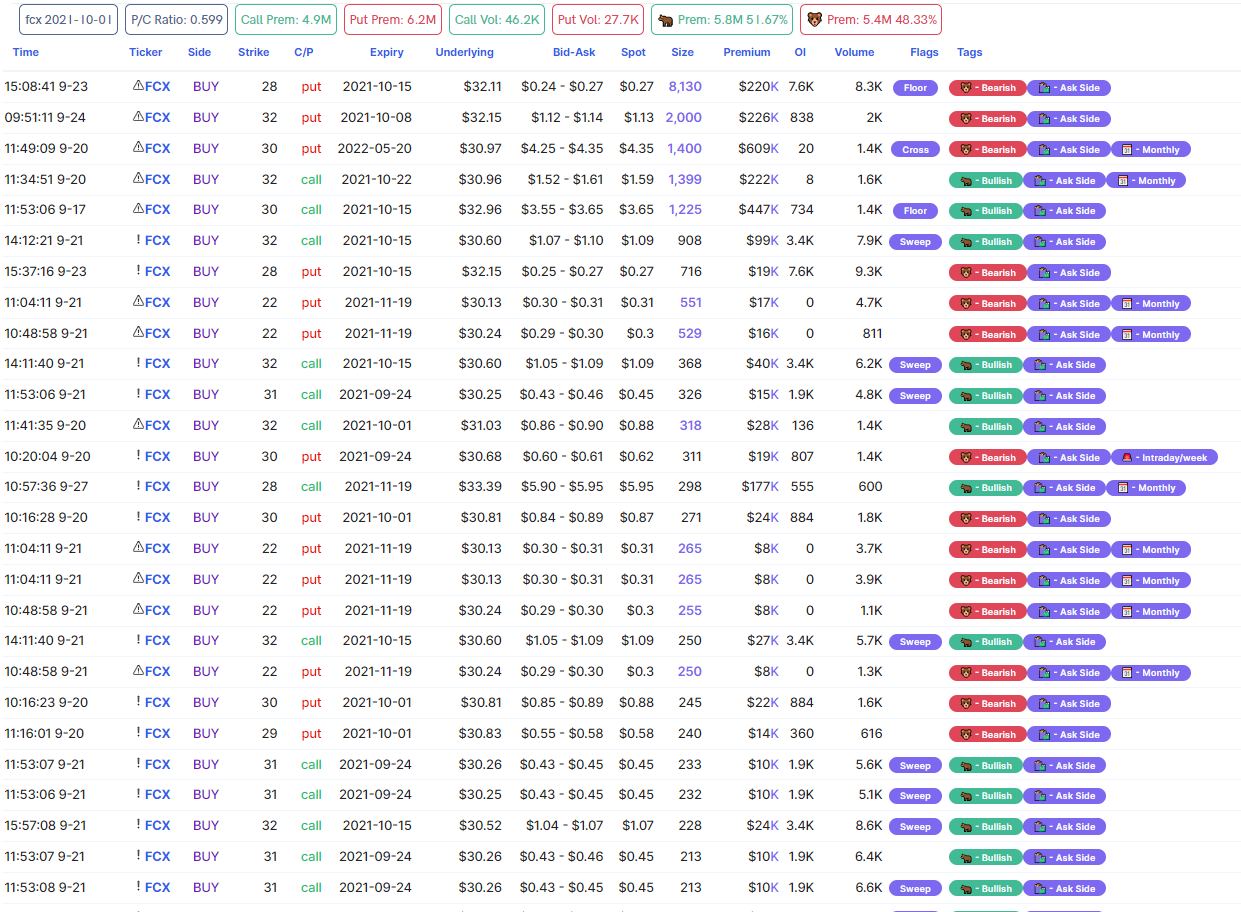
Task: Click the briefcase icon inside an Ask Side tag
Action: tap(1043, 87)
